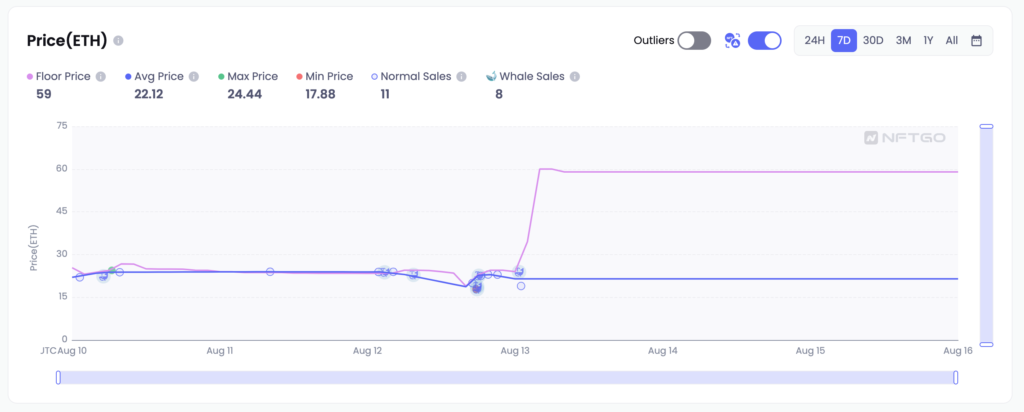Click the Avg Price info icon
The height and width of the screenshot is (412, 1024).
pos(194,76)
